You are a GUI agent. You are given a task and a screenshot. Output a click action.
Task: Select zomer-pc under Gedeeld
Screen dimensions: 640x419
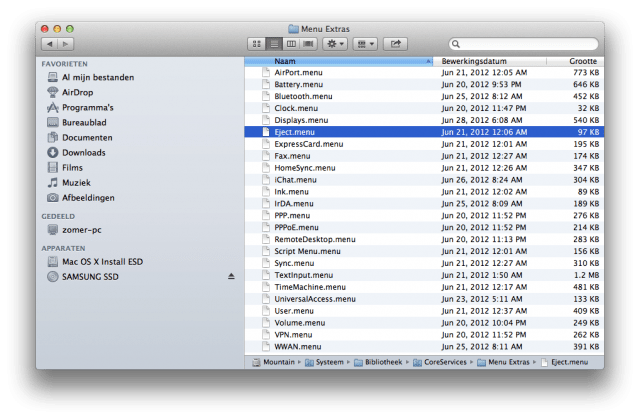tap(84, 228)
